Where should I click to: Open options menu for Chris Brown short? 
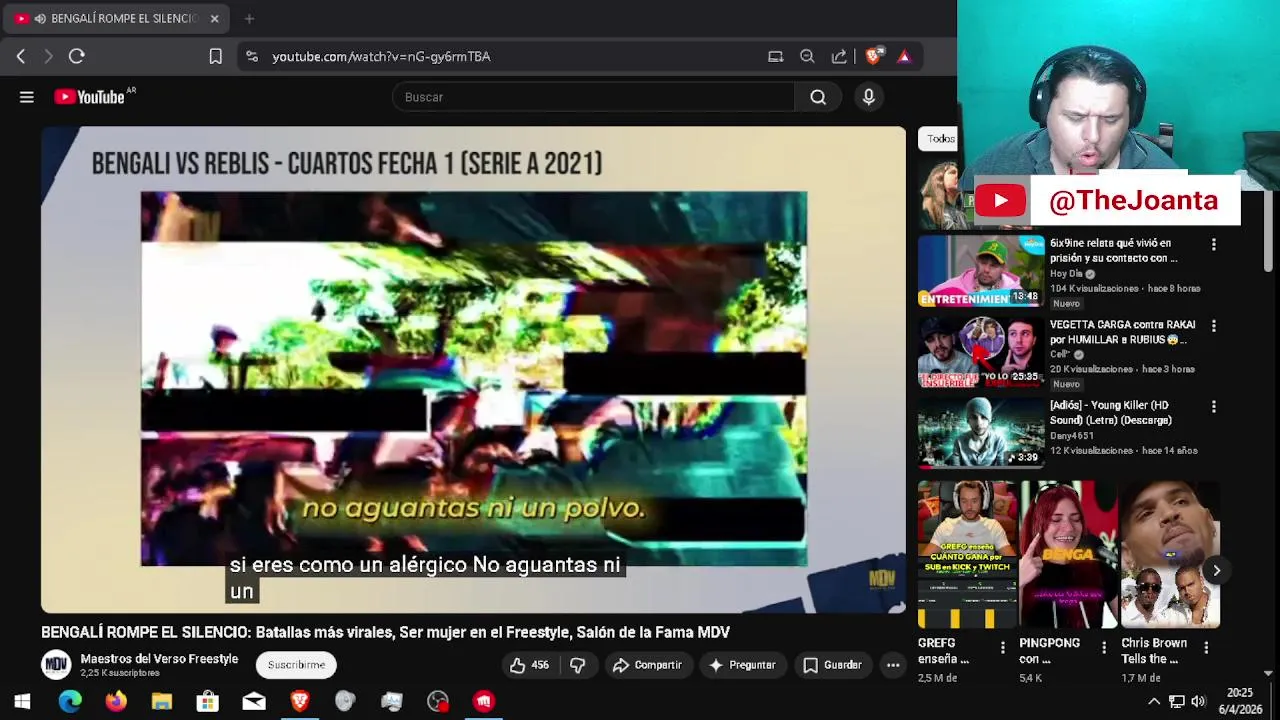pos(1206,648)
